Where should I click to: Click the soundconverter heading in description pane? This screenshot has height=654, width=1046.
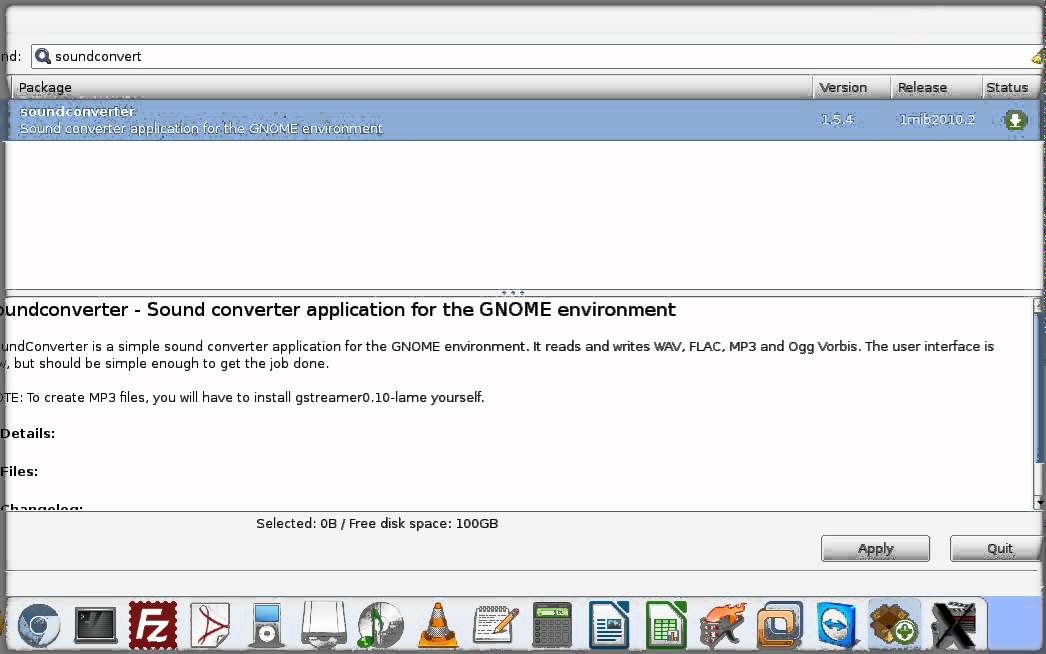point(338,310)
